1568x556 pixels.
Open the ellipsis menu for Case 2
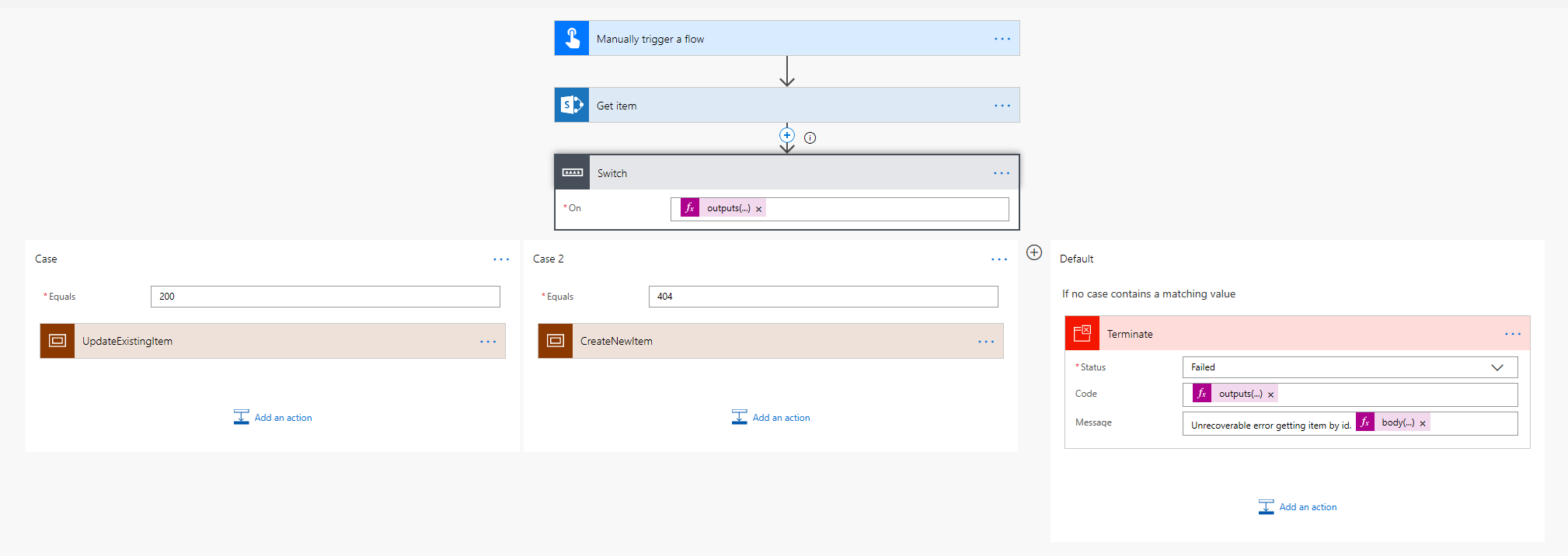coord(999,259)
